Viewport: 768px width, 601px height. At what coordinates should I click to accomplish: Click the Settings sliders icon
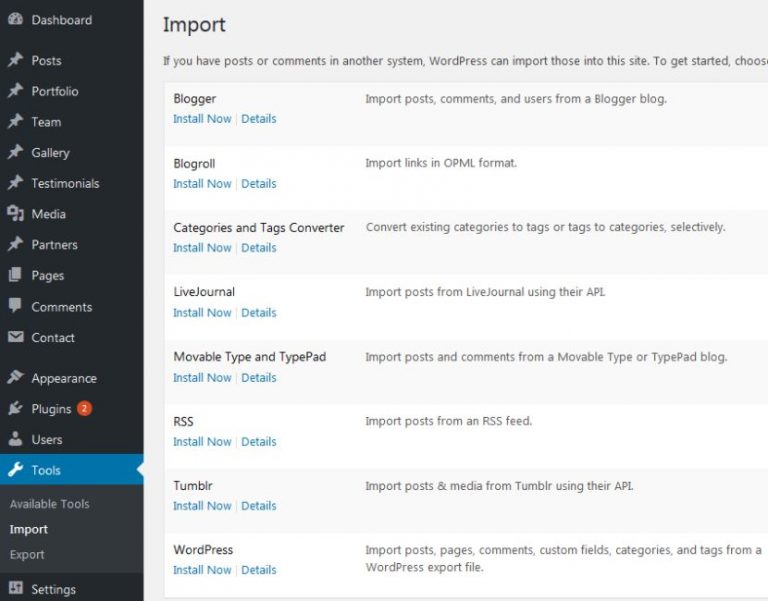tap(15, 588)
